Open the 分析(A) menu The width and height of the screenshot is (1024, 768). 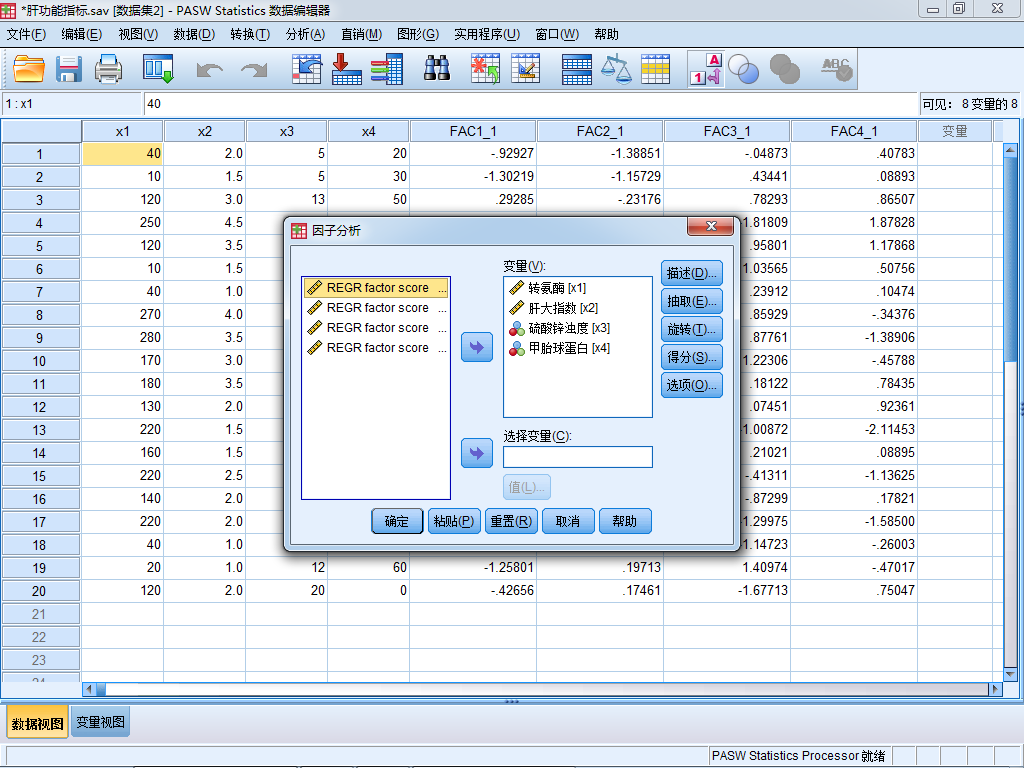tap(305, 35)
